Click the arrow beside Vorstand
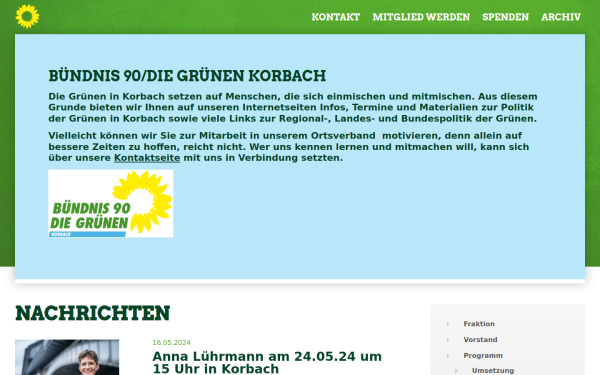This screenshot has height=375, width=600. [x=448, y=340]
